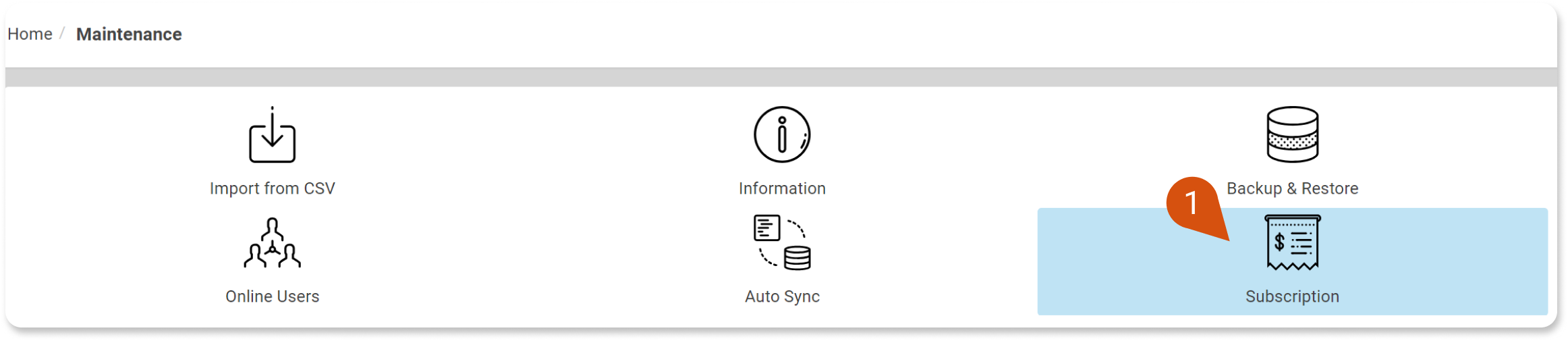Open the Online Users people icon
The image size is (1568, 341).
click(272, 242)
